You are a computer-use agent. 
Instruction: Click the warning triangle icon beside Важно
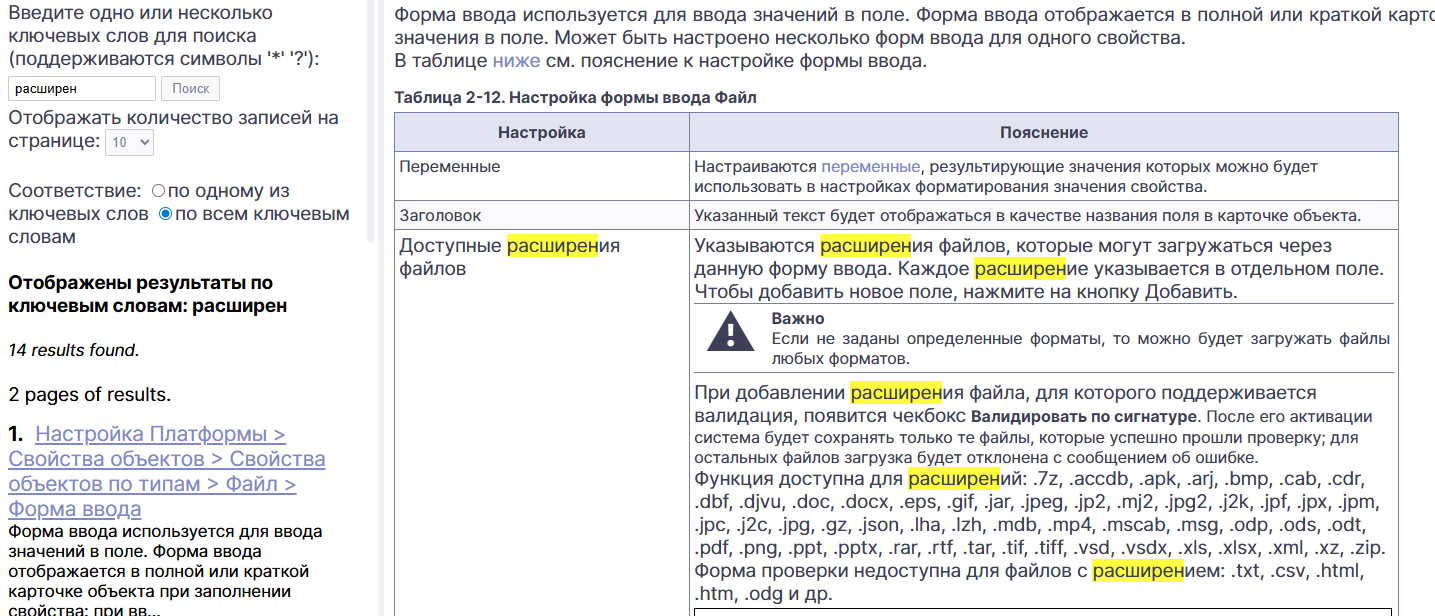(731, 330)
